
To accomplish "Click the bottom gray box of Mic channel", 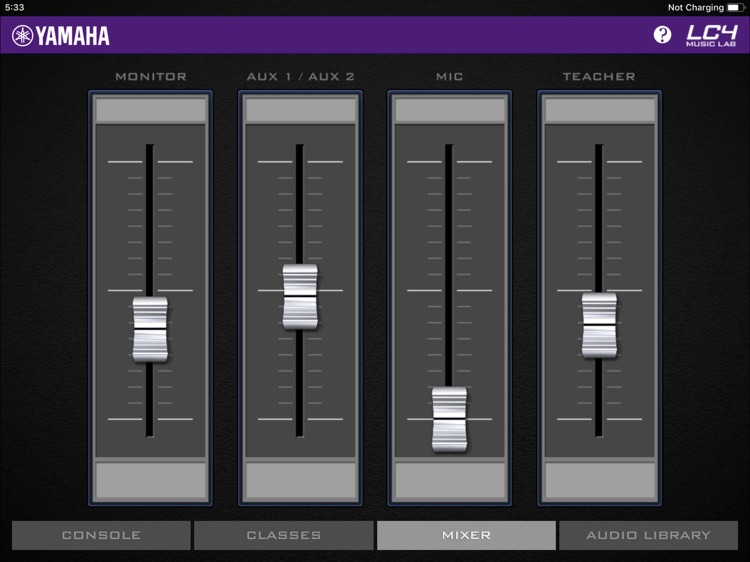I will click(450, 481).
